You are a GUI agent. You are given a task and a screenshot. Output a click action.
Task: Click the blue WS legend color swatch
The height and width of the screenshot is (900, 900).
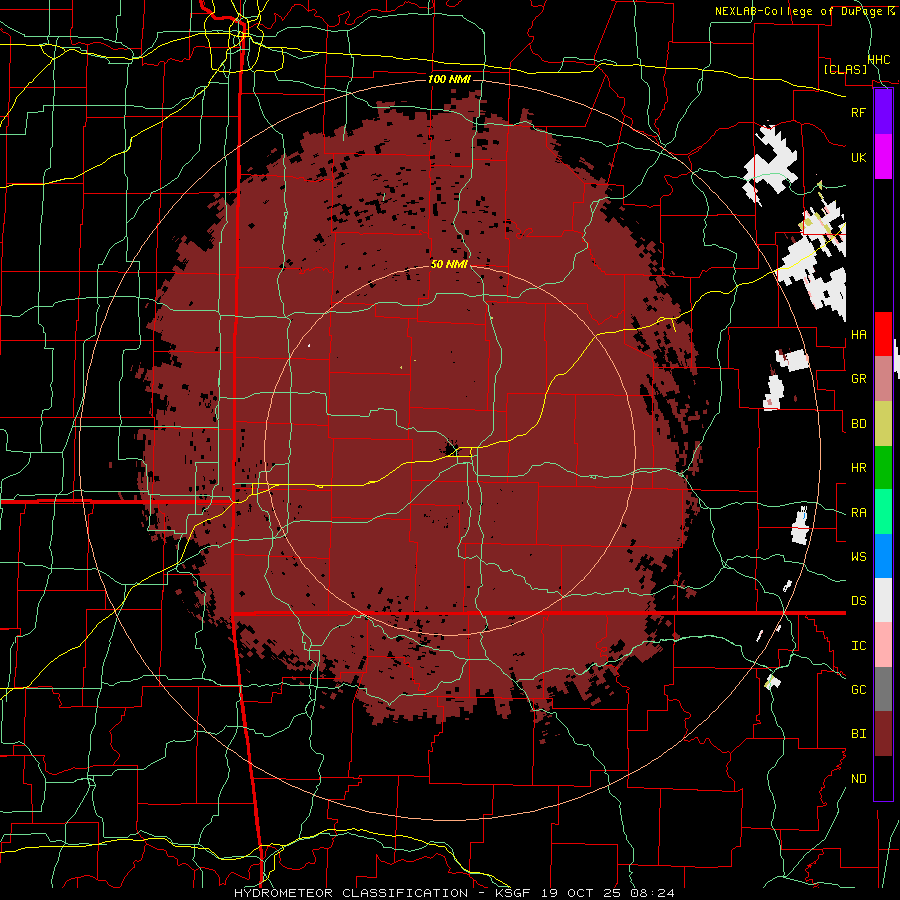pos(883,556)
